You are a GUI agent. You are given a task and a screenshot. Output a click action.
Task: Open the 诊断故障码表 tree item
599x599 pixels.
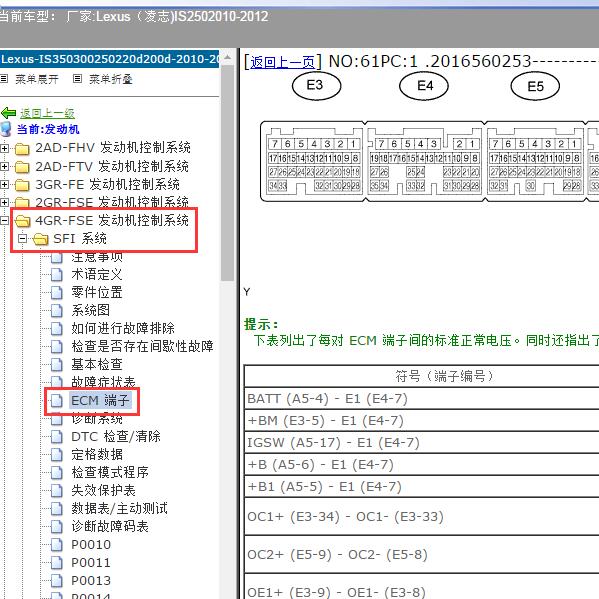[x=110, y=526]
